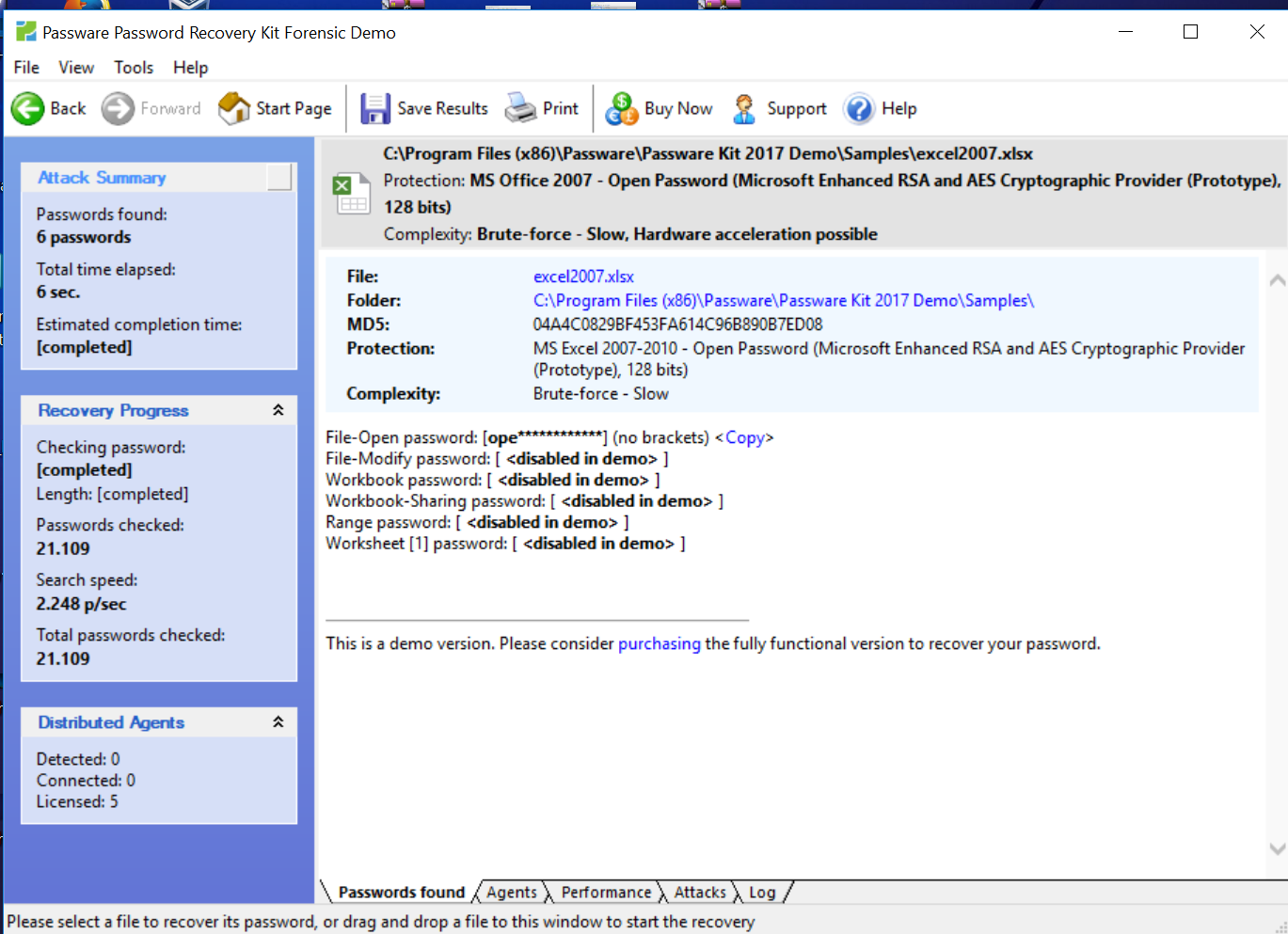
Task: Click the Print button label
Action: tap(561, 109)
